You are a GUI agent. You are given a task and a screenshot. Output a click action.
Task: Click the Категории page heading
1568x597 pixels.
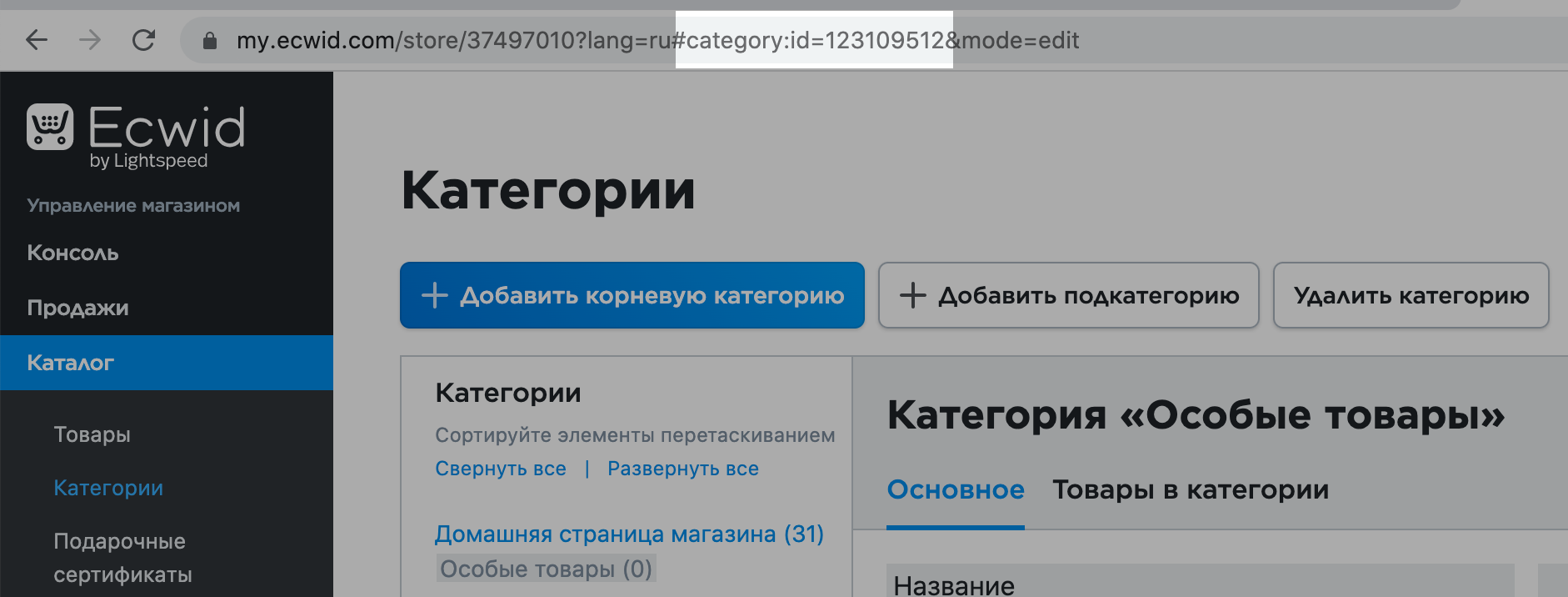[x=548, y=190]
